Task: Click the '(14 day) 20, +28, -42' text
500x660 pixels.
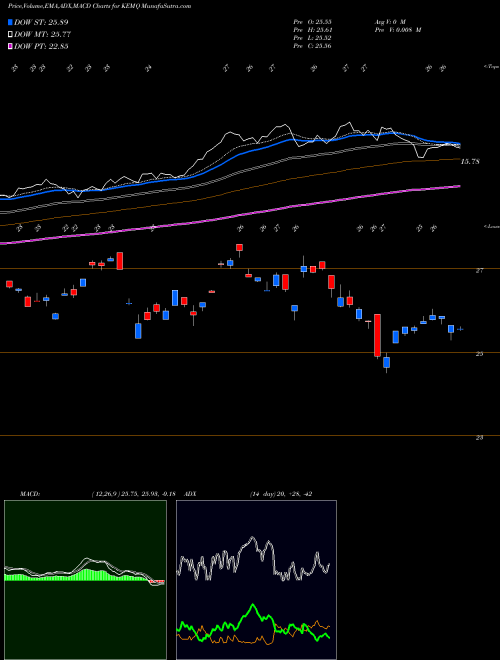Action: [x=280, y=494]
